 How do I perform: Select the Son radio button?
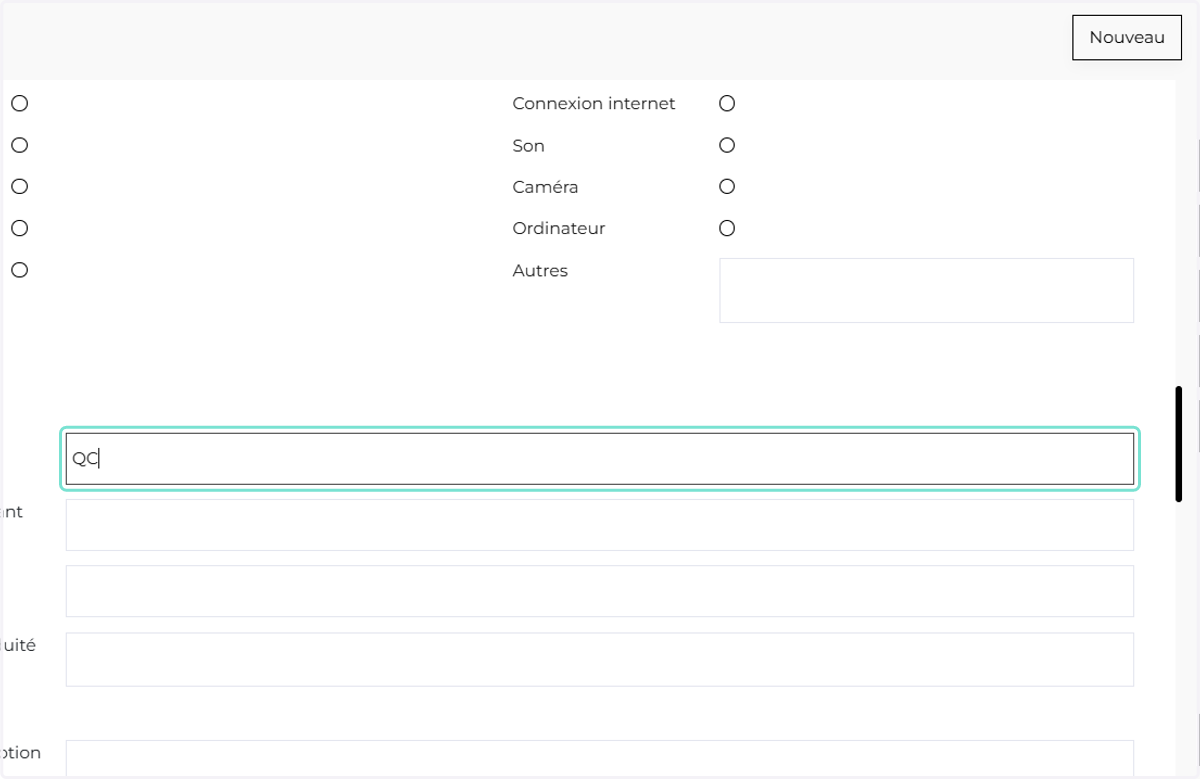727,145
